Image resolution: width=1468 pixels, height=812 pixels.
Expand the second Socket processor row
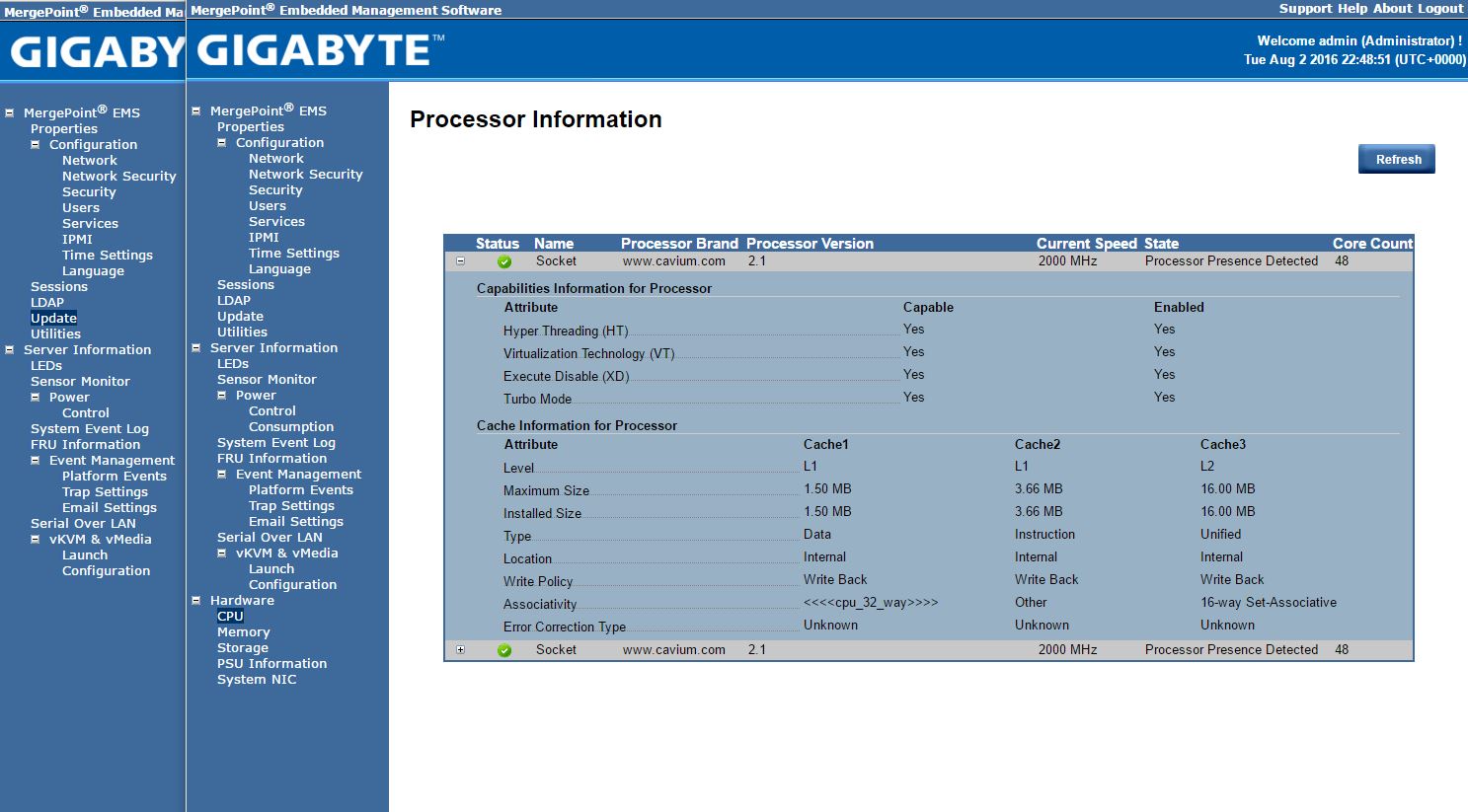click(460, 650)
